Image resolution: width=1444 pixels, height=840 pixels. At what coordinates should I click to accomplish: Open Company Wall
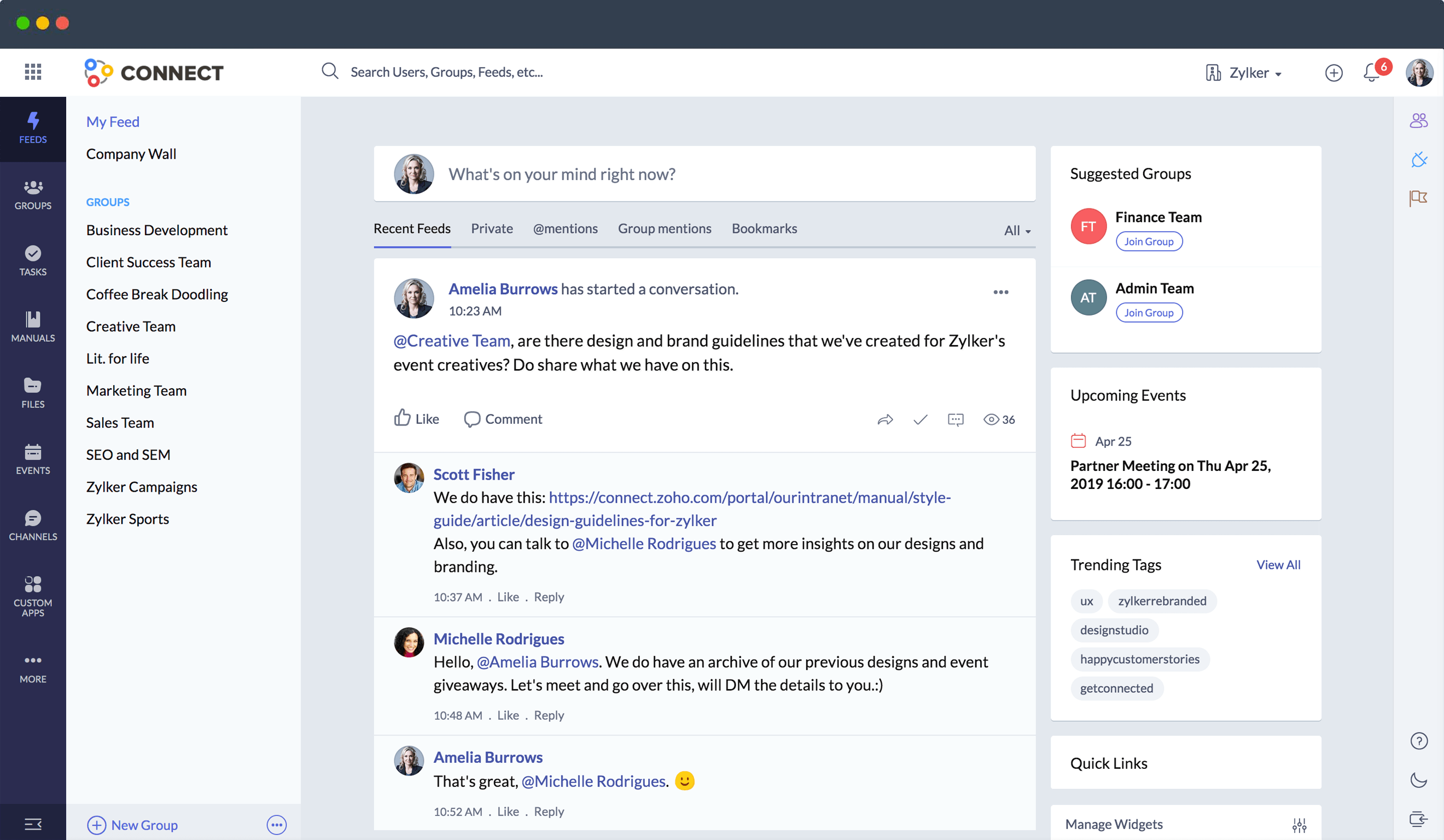point(131,154)
